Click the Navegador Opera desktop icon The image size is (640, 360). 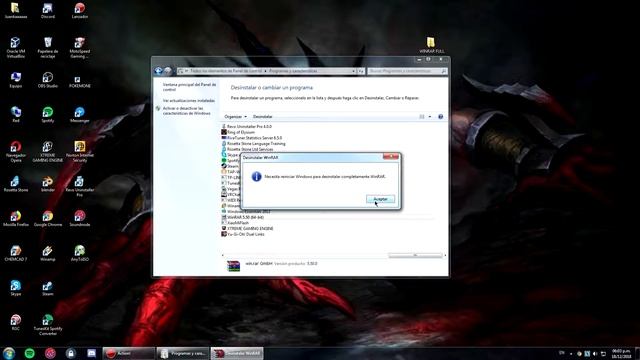click(16, 151)
